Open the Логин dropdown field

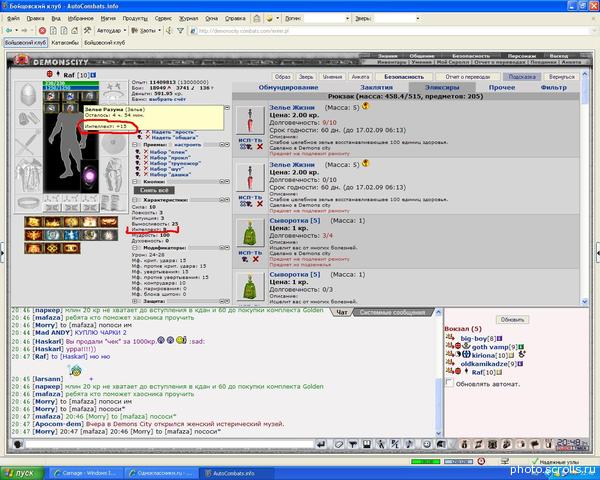(x=326, y=18)
